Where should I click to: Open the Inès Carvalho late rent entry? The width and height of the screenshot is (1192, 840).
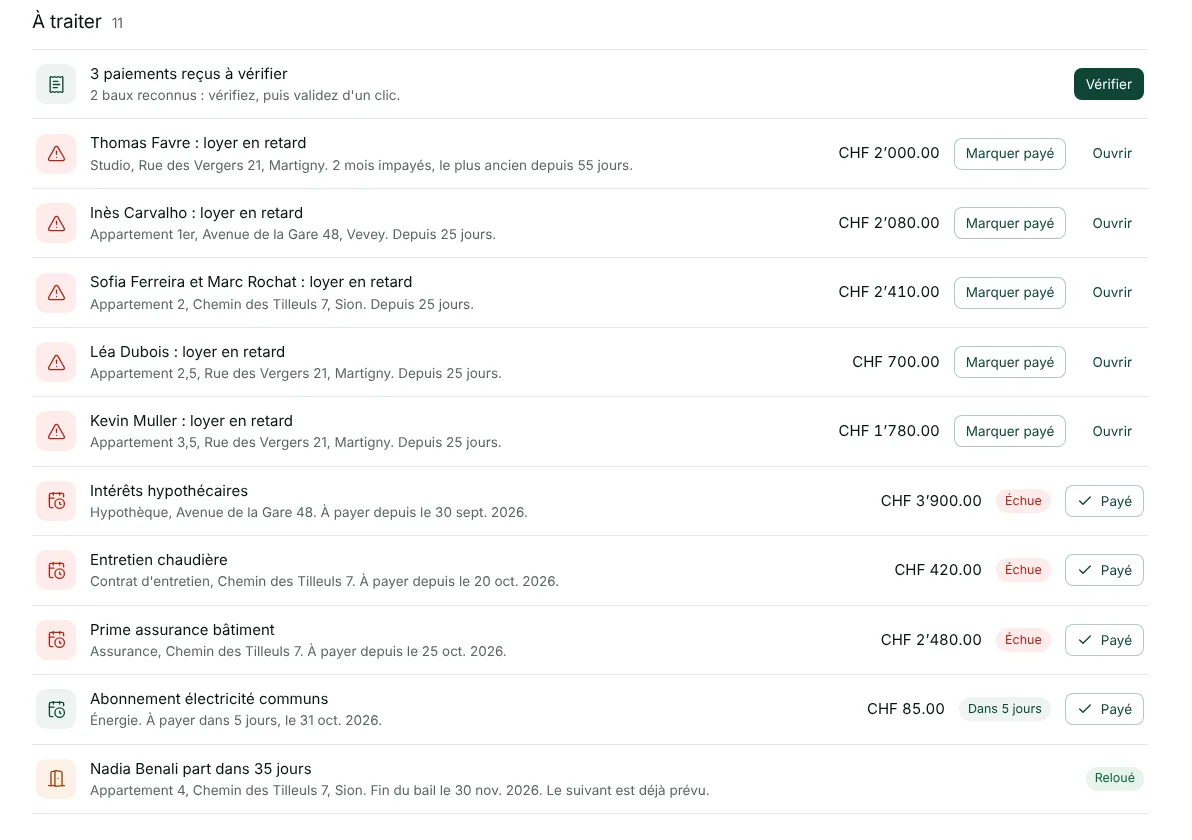(1112, 223)
